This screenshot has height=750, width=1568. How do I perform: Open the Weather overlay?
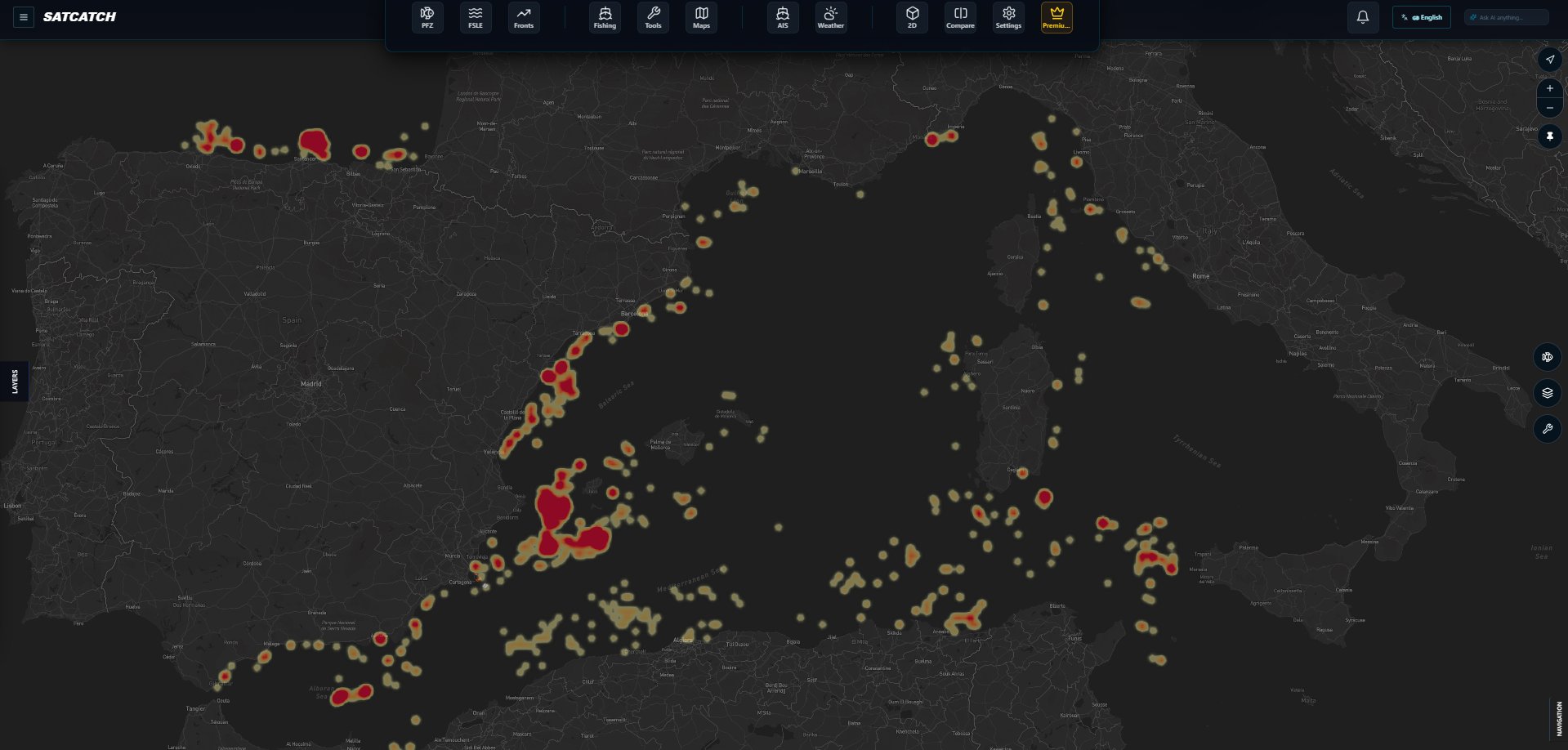831,17
